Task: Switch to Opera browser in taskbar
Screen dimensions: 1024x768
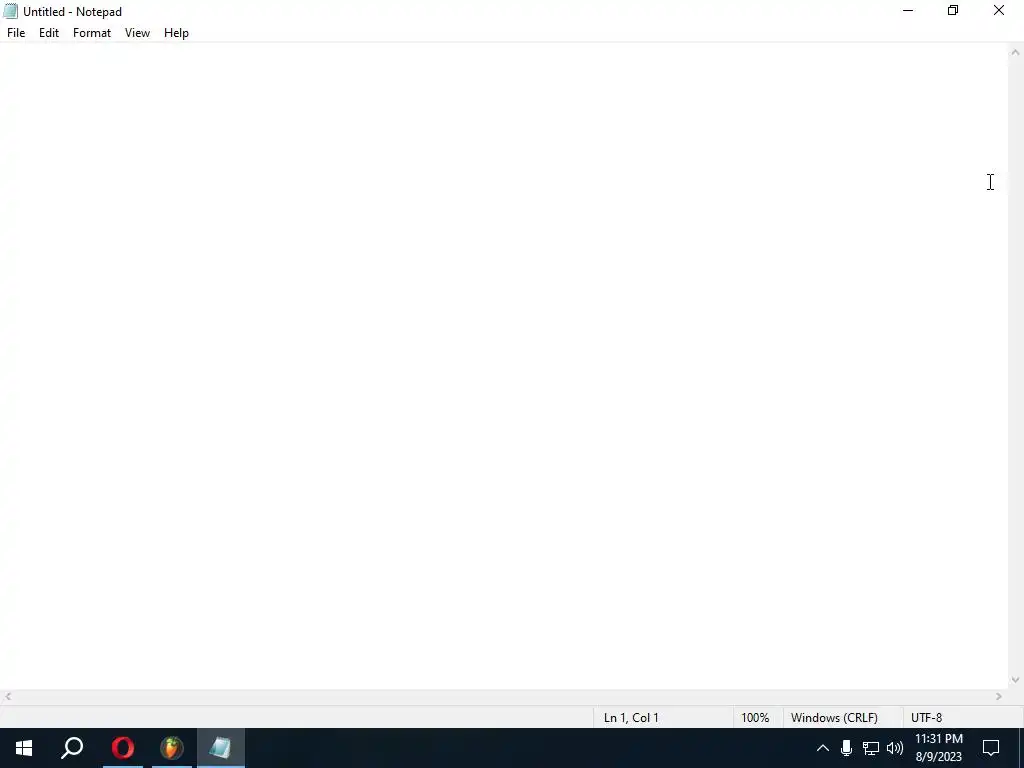Action: tap(122, 748)
